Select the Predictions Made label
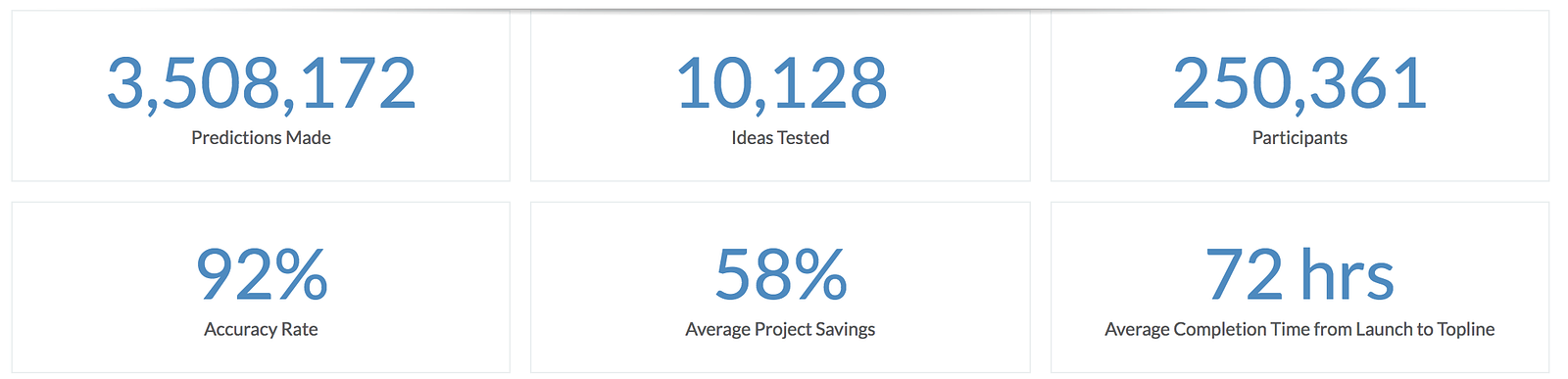 pyautogui.click(x=261, y=138)
